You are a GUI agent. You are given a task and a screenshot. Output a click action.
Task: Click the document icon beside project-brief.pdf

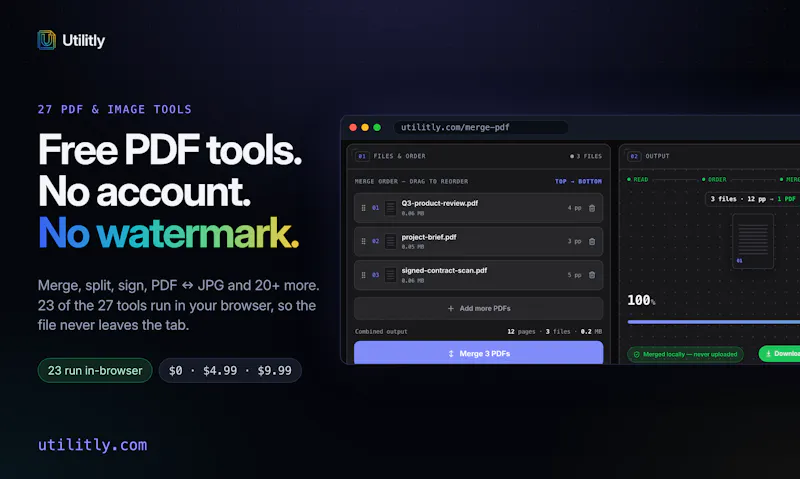tap(390, 241)
